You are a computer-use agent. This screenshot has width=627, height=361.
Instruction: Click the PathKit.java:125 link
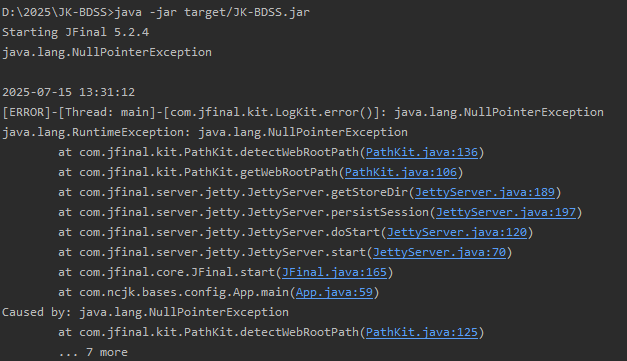click(422, 332)
